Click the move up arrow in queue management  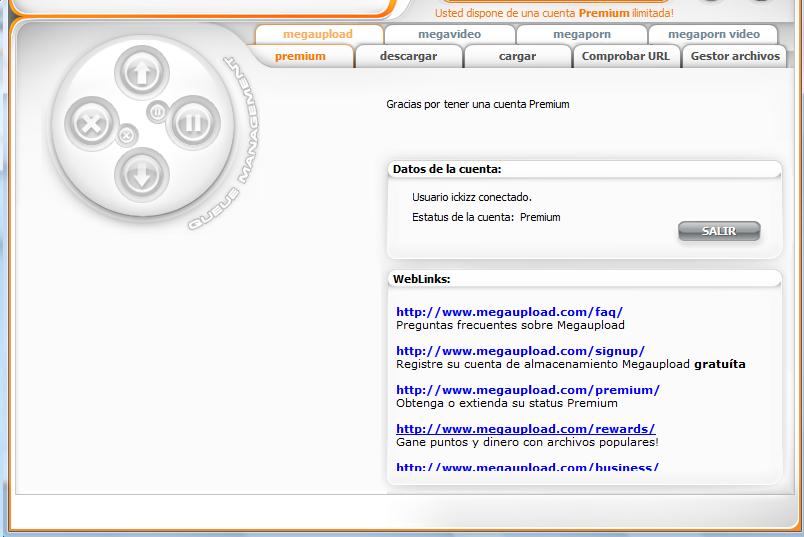(141, 74)
